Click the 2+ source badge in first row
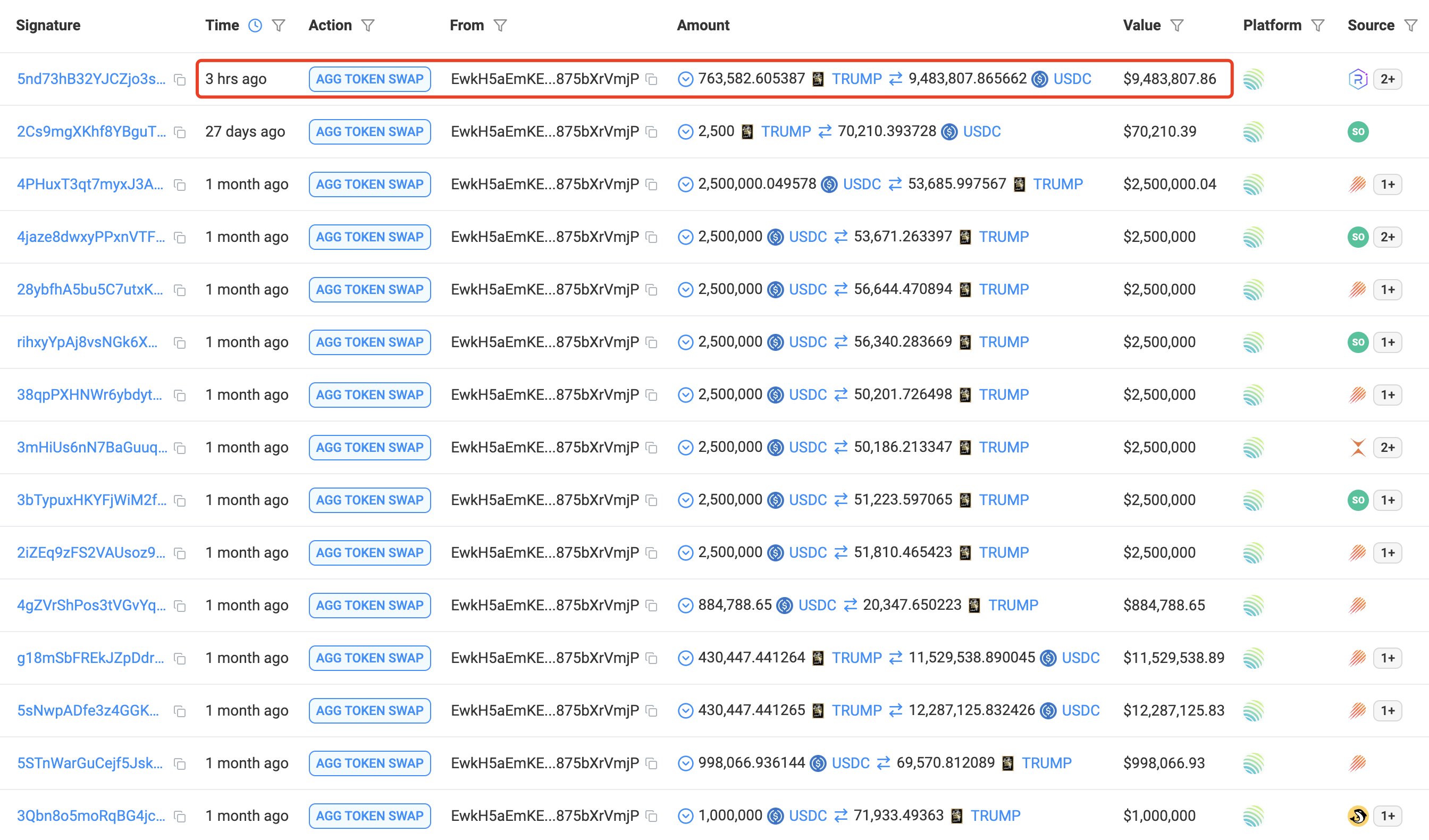 point(1387,79)
